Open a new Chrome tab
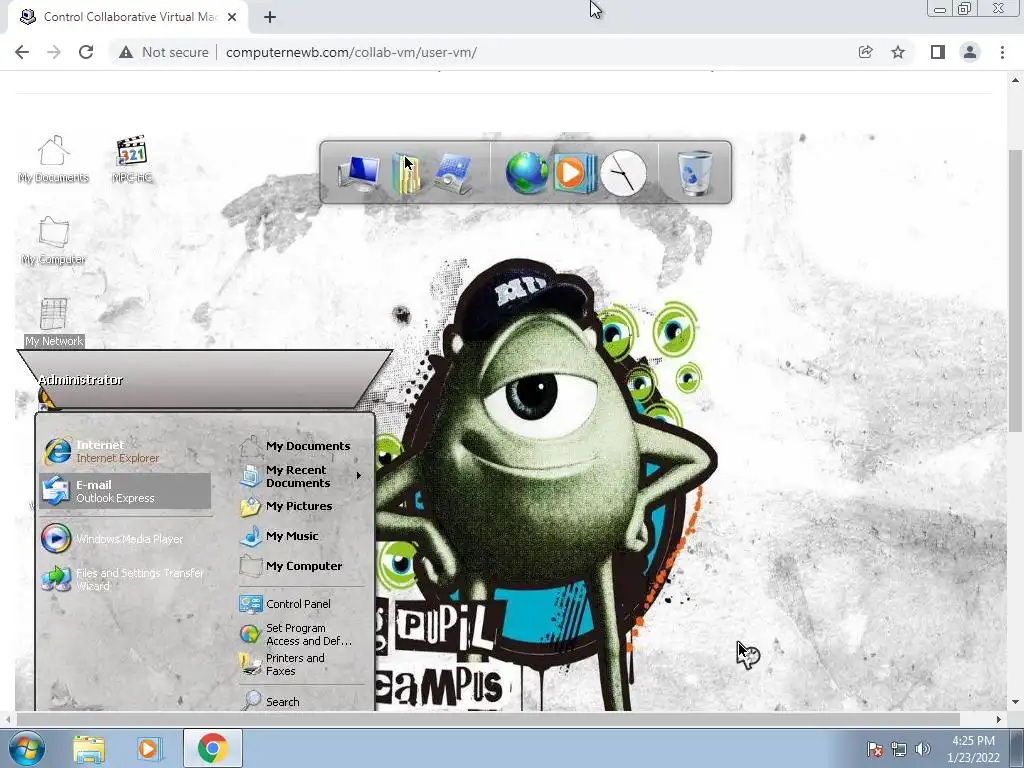Screen dimensions: 1024x768 270,17
